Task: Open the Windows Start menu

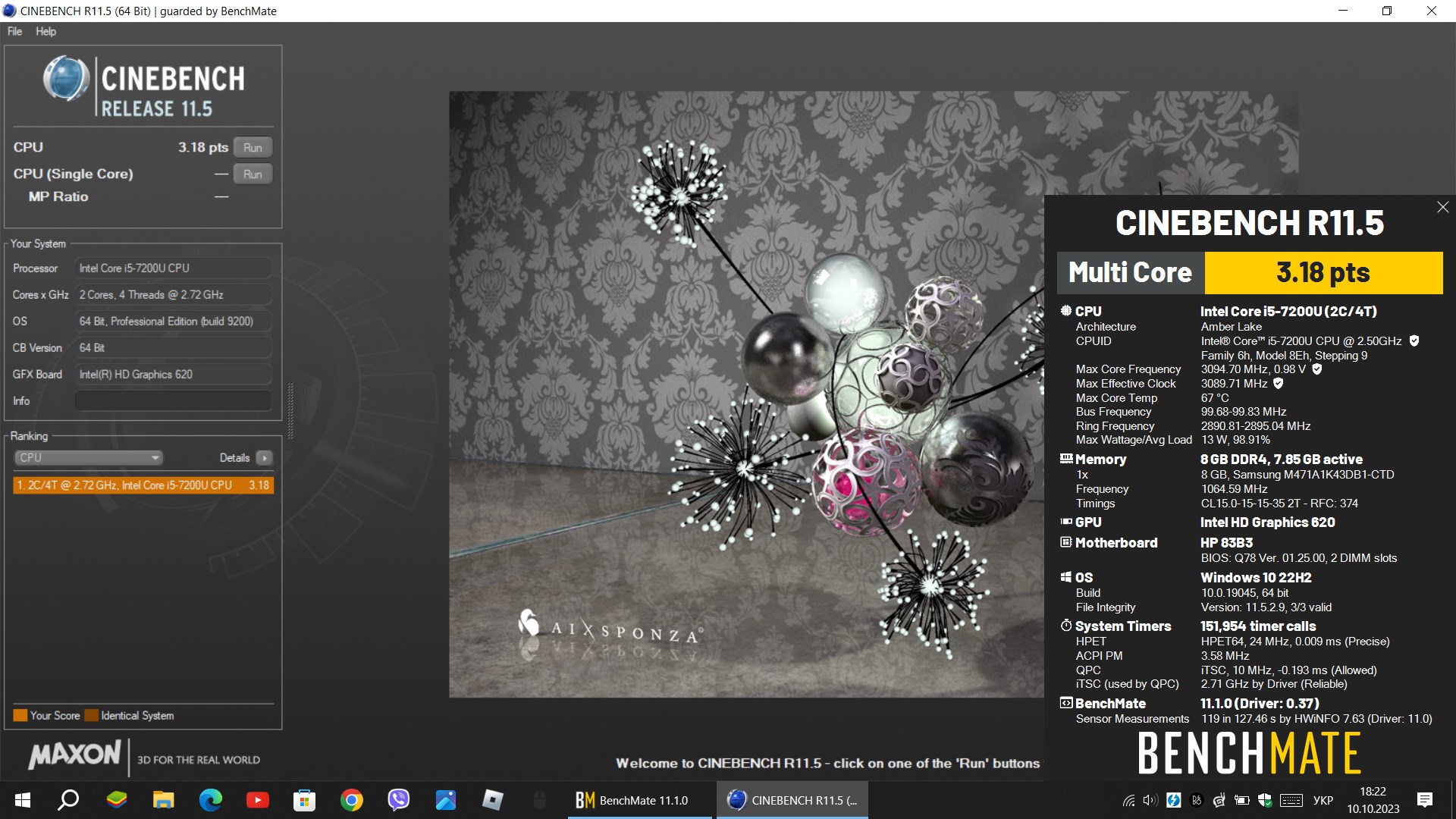Action: [x=23, y=800]
